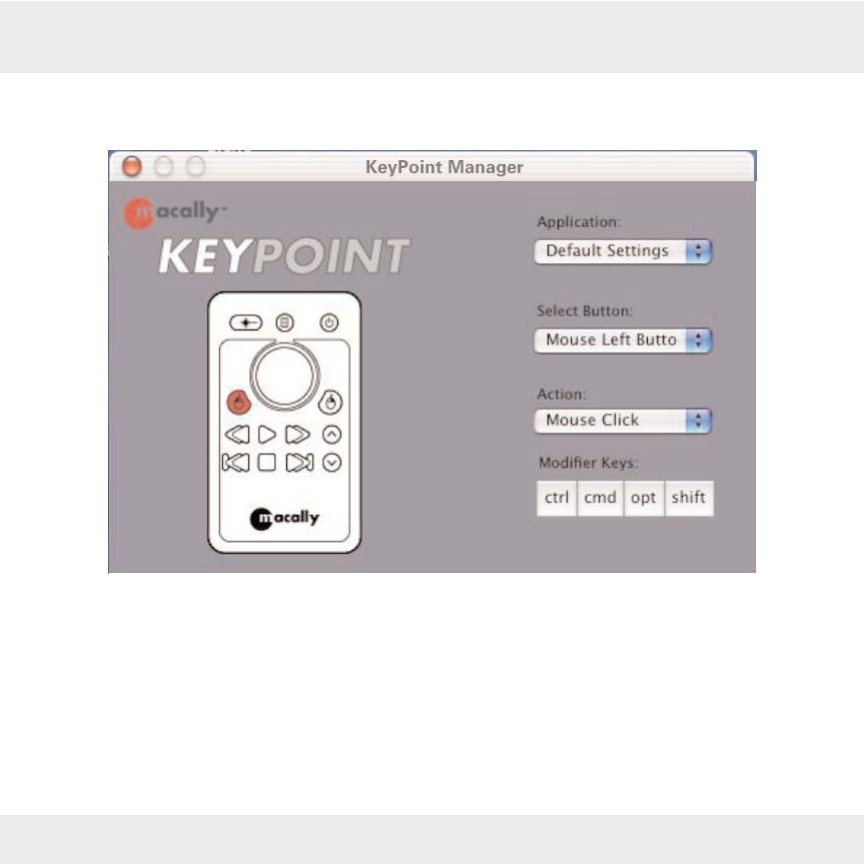Click the Action label
This screenshot has width=864, height=864.
pos(561,395)
